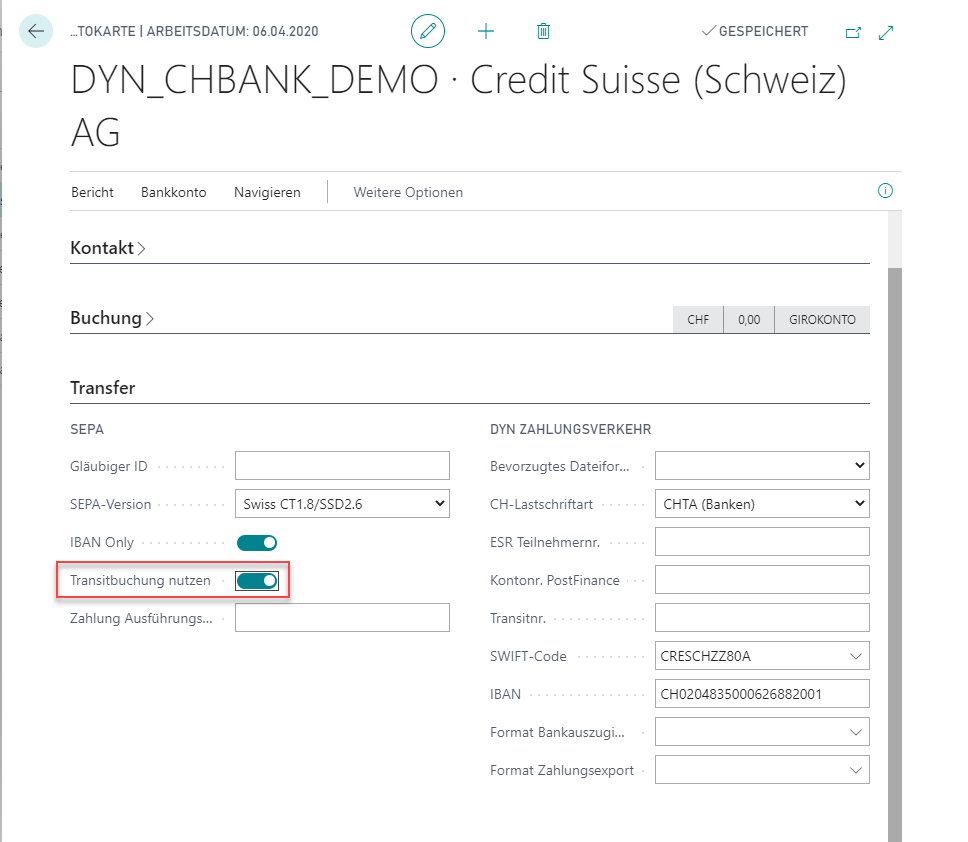968x842 pixels.
Task: Open the Bericht menu
Action: click(x=92, y=192)
